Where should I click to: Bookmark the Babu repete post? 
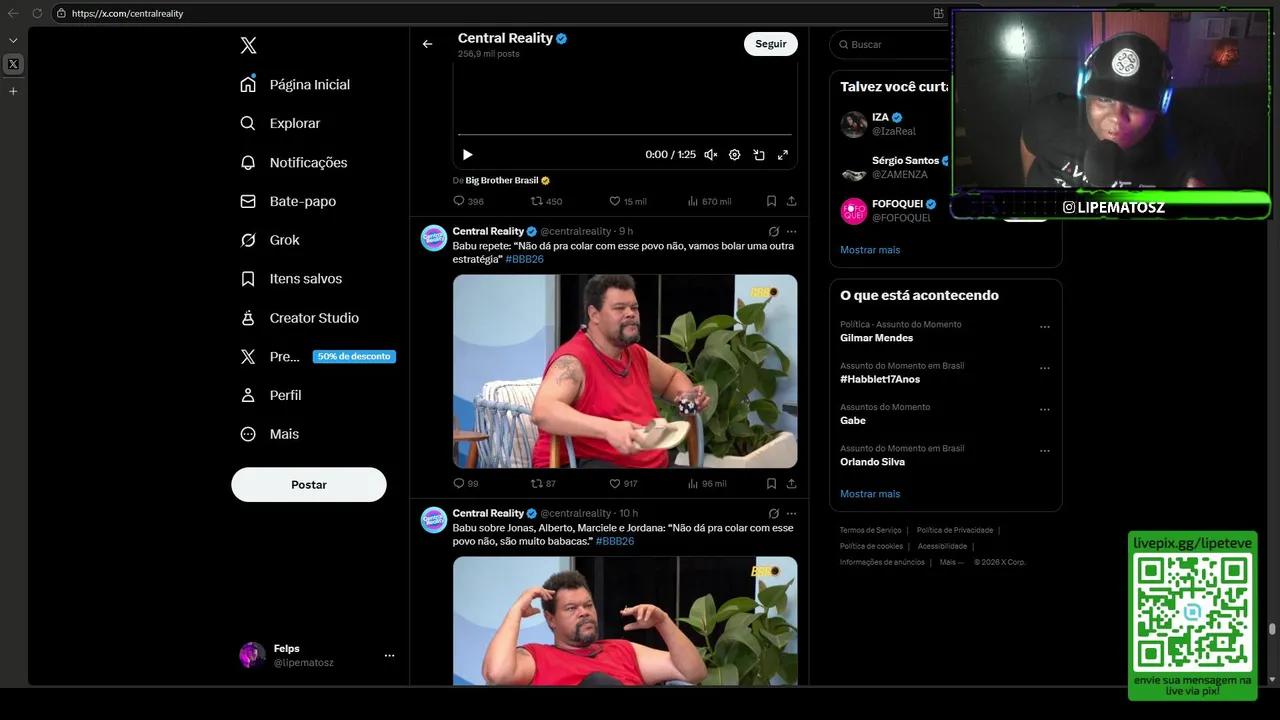point(771,483)
